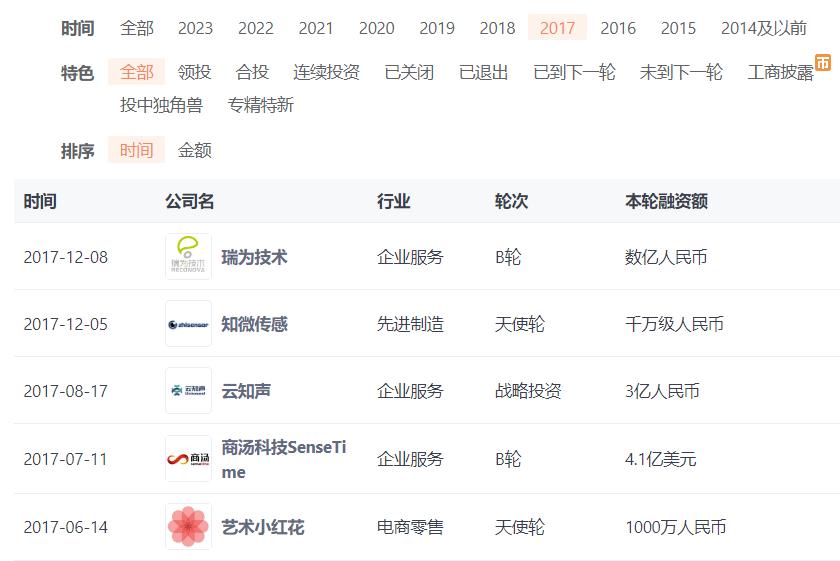
Task: Select the highlighted 2017 year filter
Action: (557, 28)
